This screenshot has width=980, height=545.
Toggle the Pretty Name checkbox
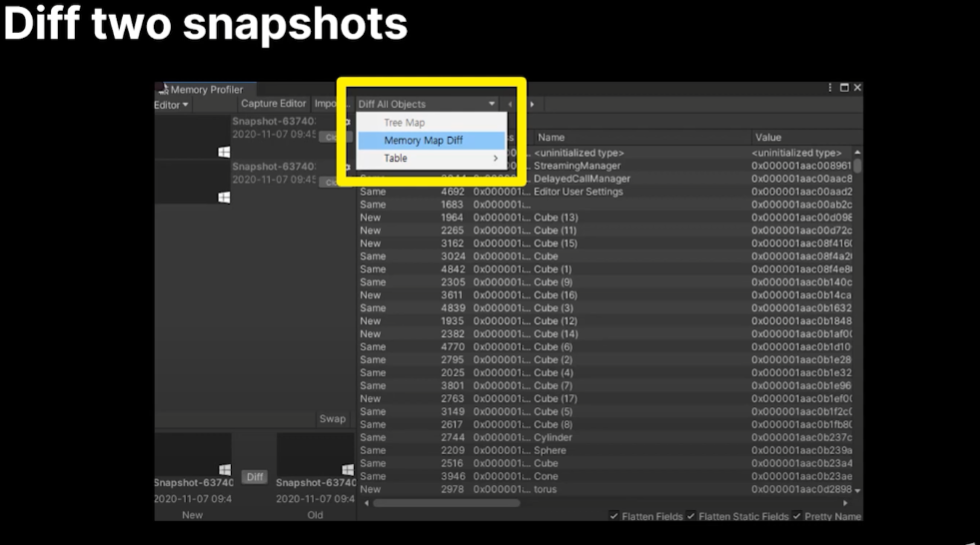pos(796,516)
